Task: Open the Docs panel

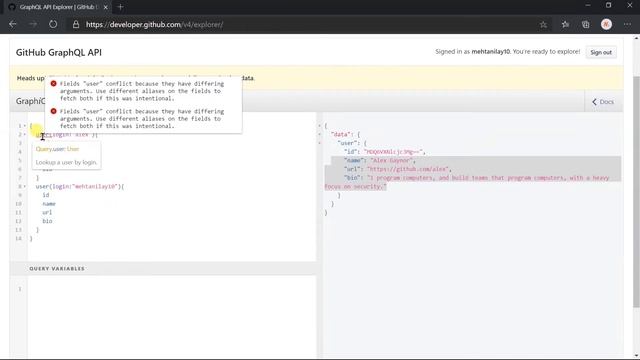Action: [603, 102]
